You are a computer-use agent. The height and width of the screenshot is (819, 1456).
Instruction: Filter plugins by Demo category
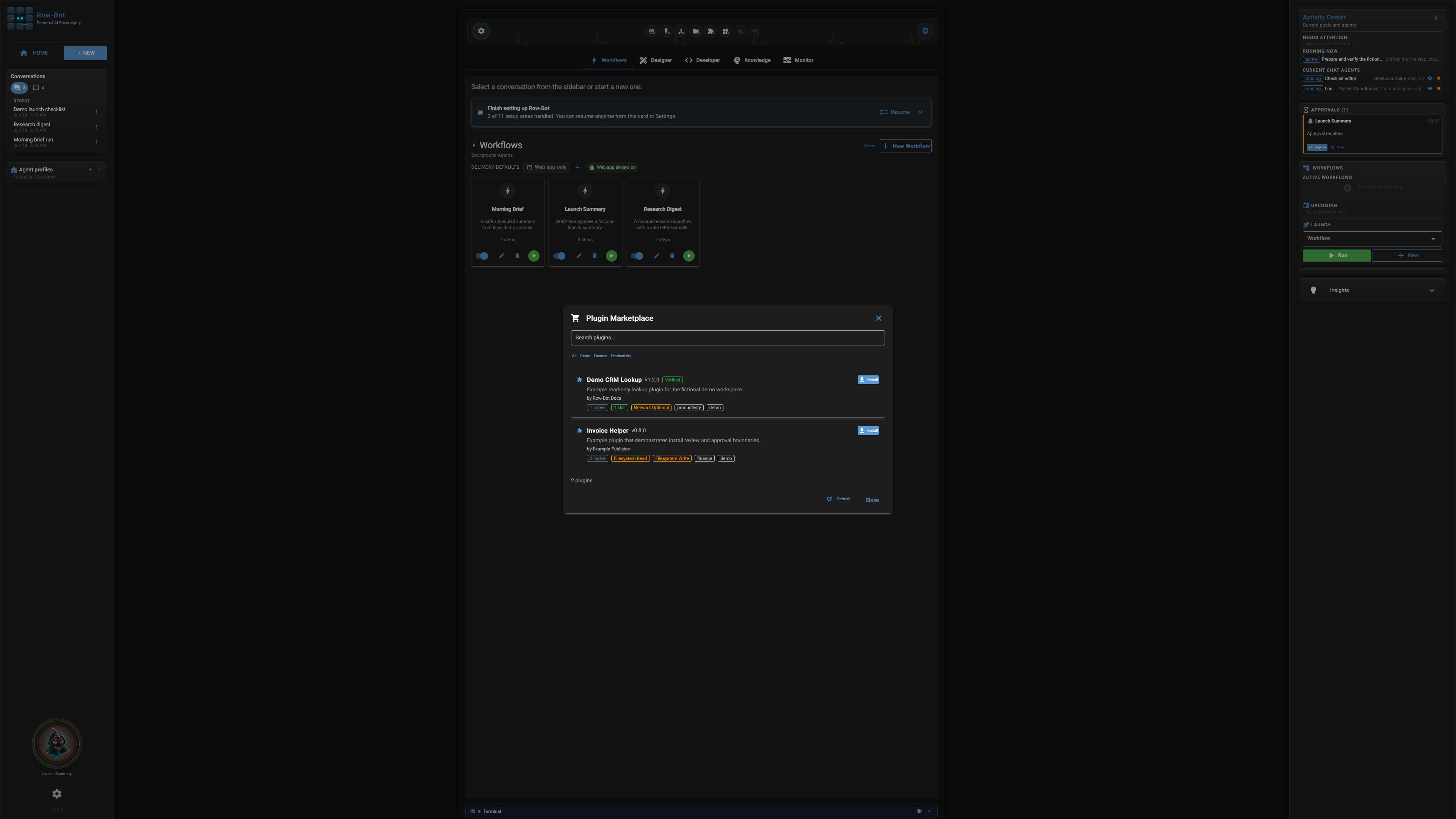click(x=584, y=356)
